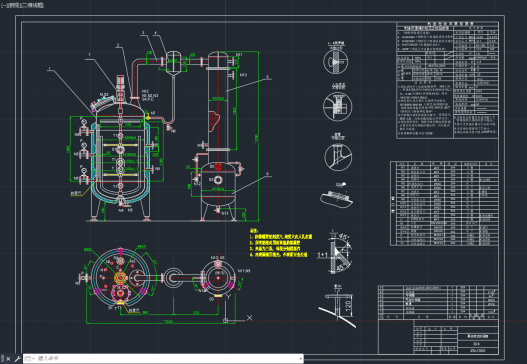
Task: Select the 120 dimension in bottom detail
Action: (x=349, y=306)
